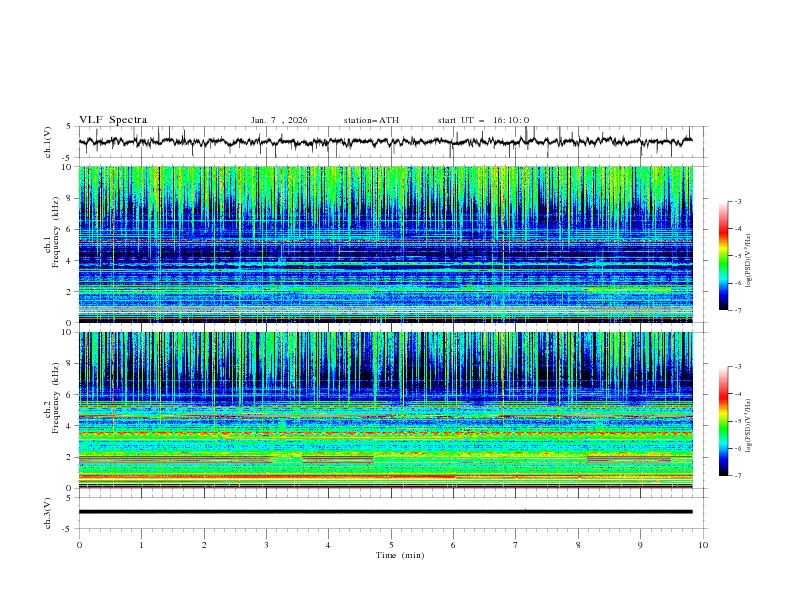Viewport: 792px width, 612px height.
Task: Click the ch.3(V) axis label
Action: (48, 512)
